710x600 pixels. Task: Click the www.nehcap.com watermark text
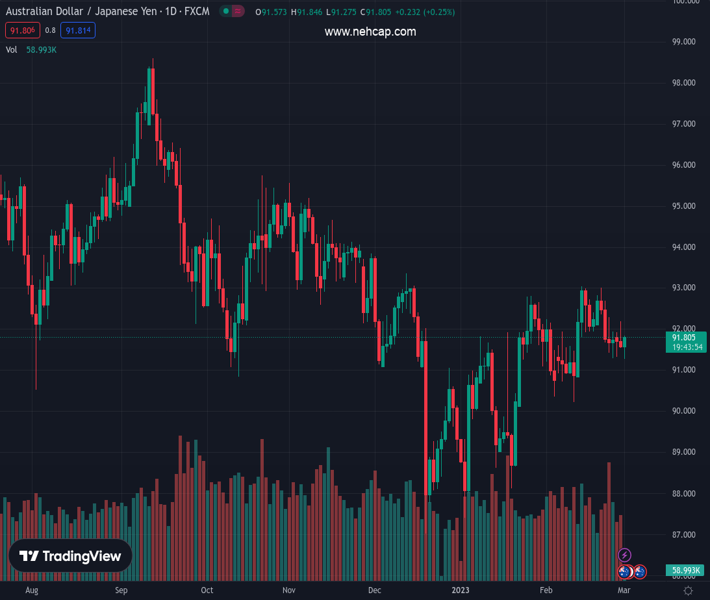(x=370, y=32)
